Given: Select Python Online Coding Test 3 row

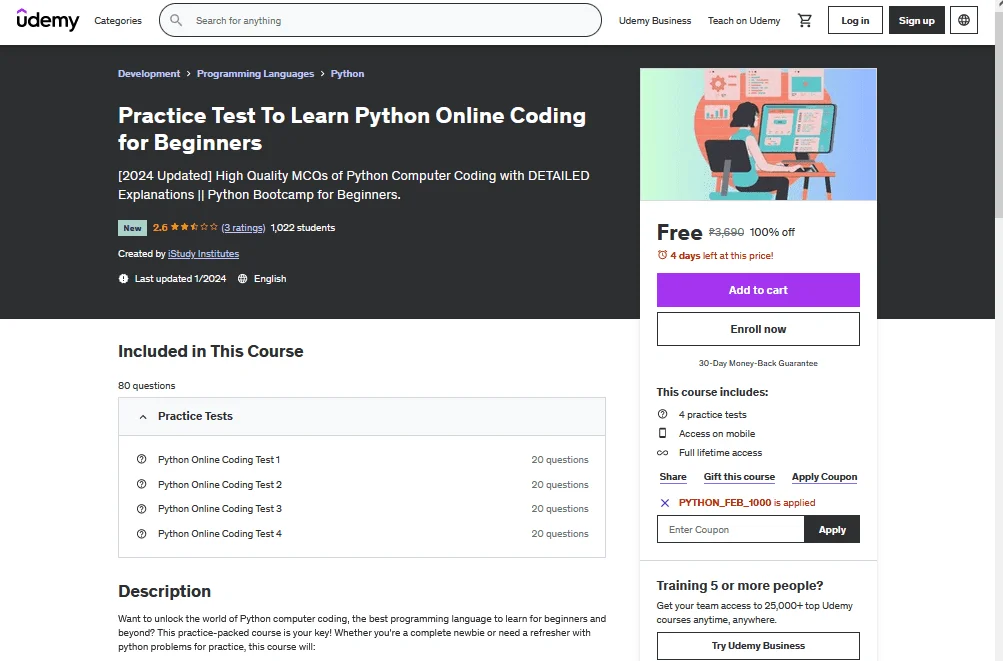Looking at the screenshot, I should coord(362,509).
